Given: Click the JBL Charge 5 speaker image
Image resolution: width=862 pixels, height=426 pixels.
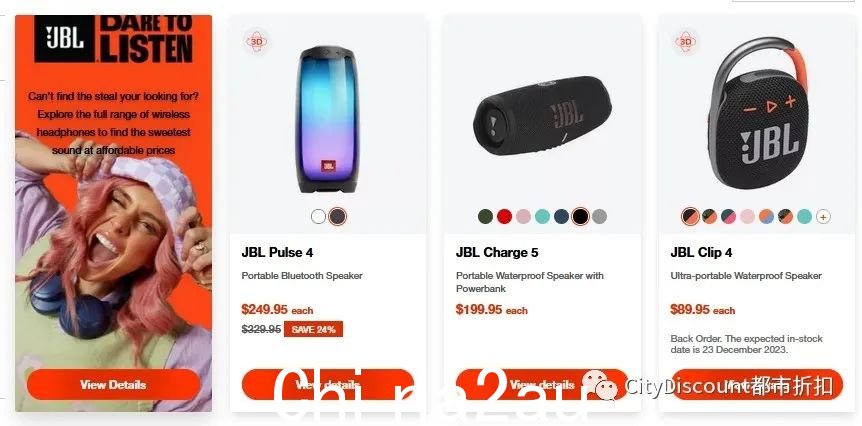Looking at the screenshot, I should tap(542, 115).
